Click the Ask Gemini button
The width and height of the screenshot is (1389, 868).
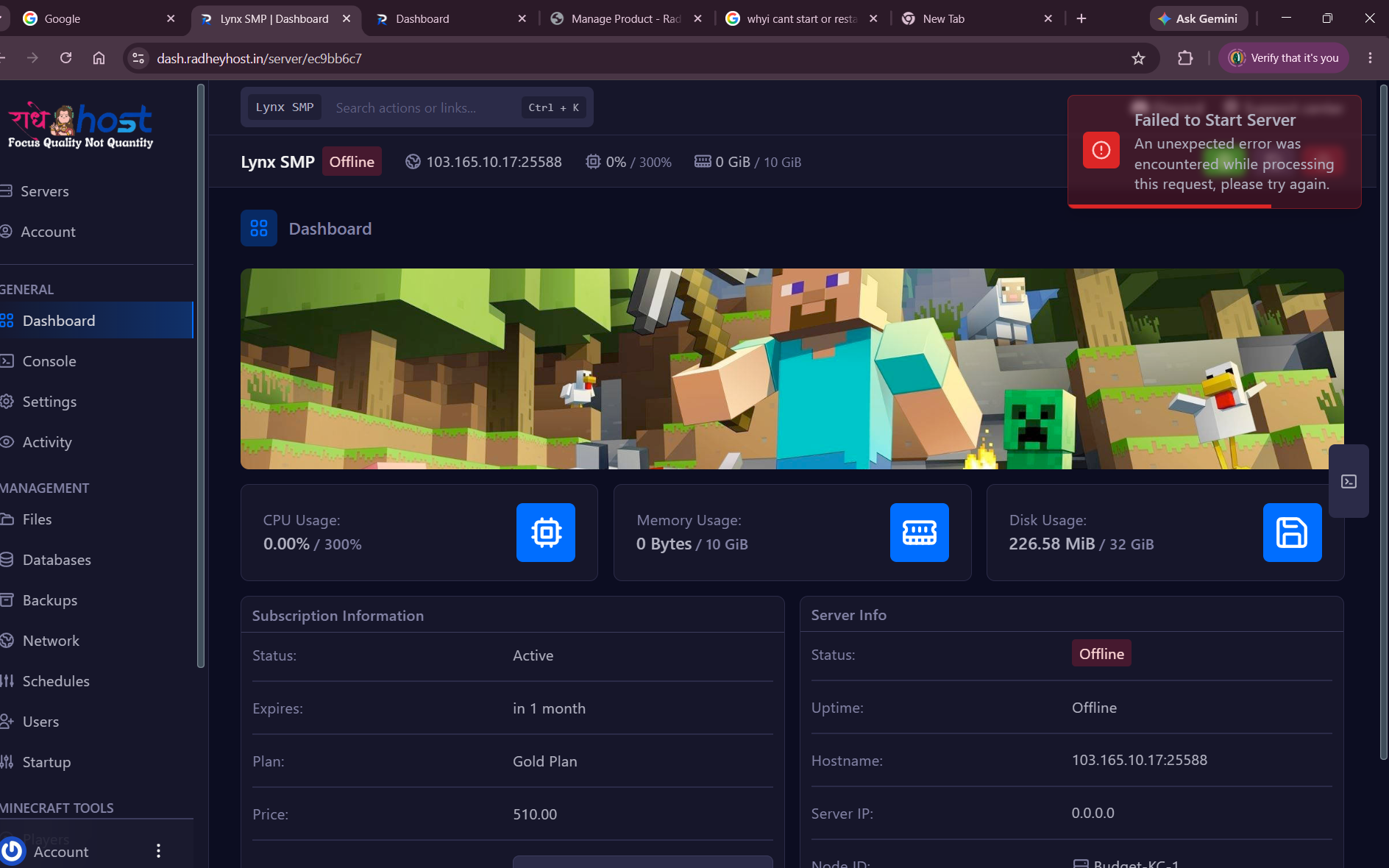click(1198, 18)
